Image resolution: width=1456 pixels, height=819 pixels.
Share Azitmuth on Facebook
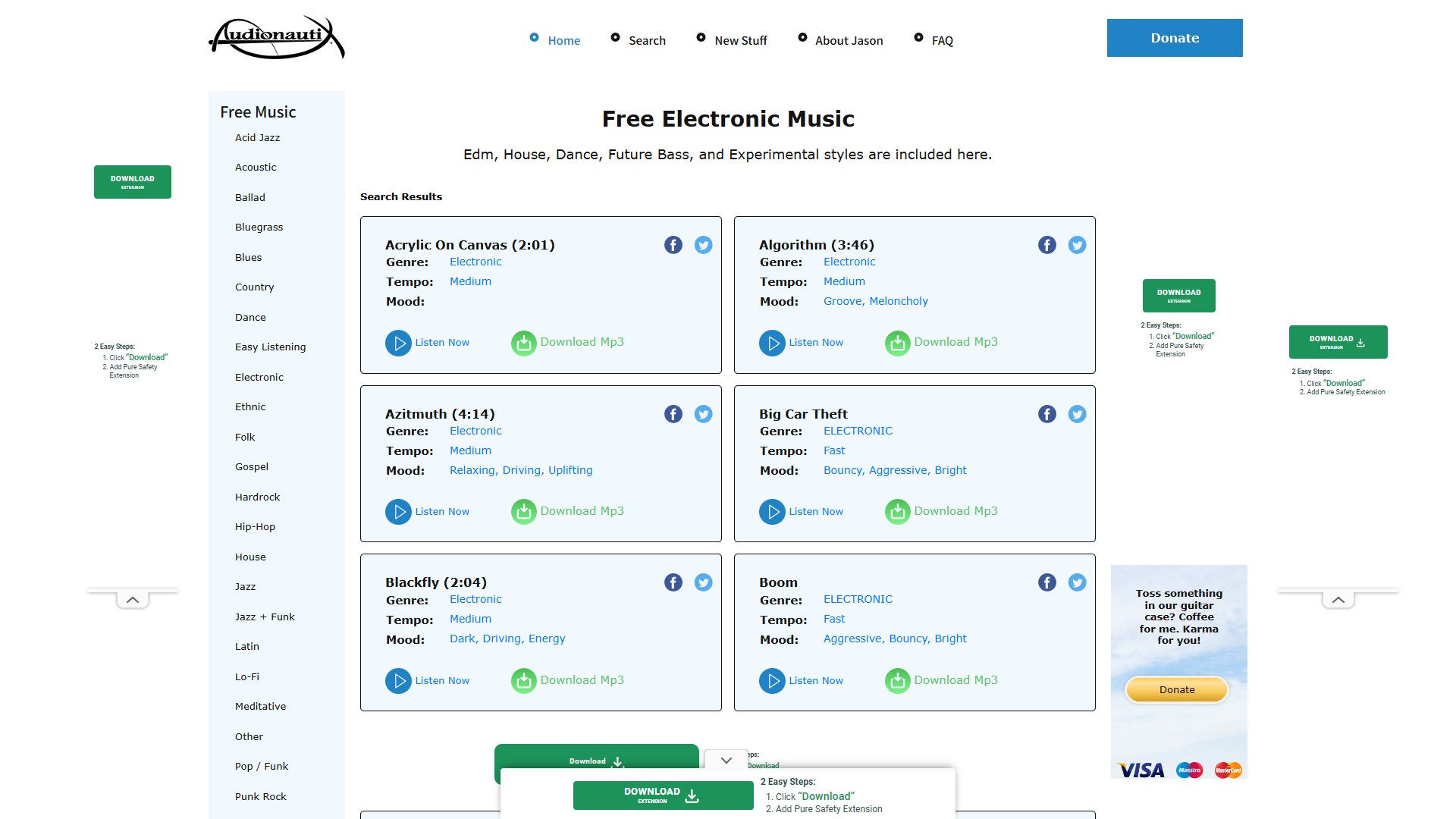coord(673,414)
